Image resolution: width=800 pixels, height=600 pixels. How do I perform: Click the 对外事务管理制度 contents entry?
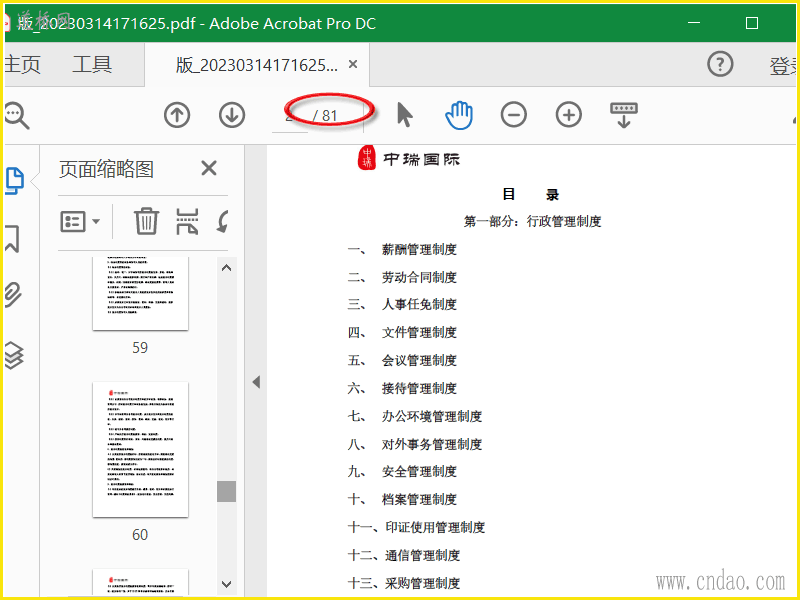tap(432, 444)
